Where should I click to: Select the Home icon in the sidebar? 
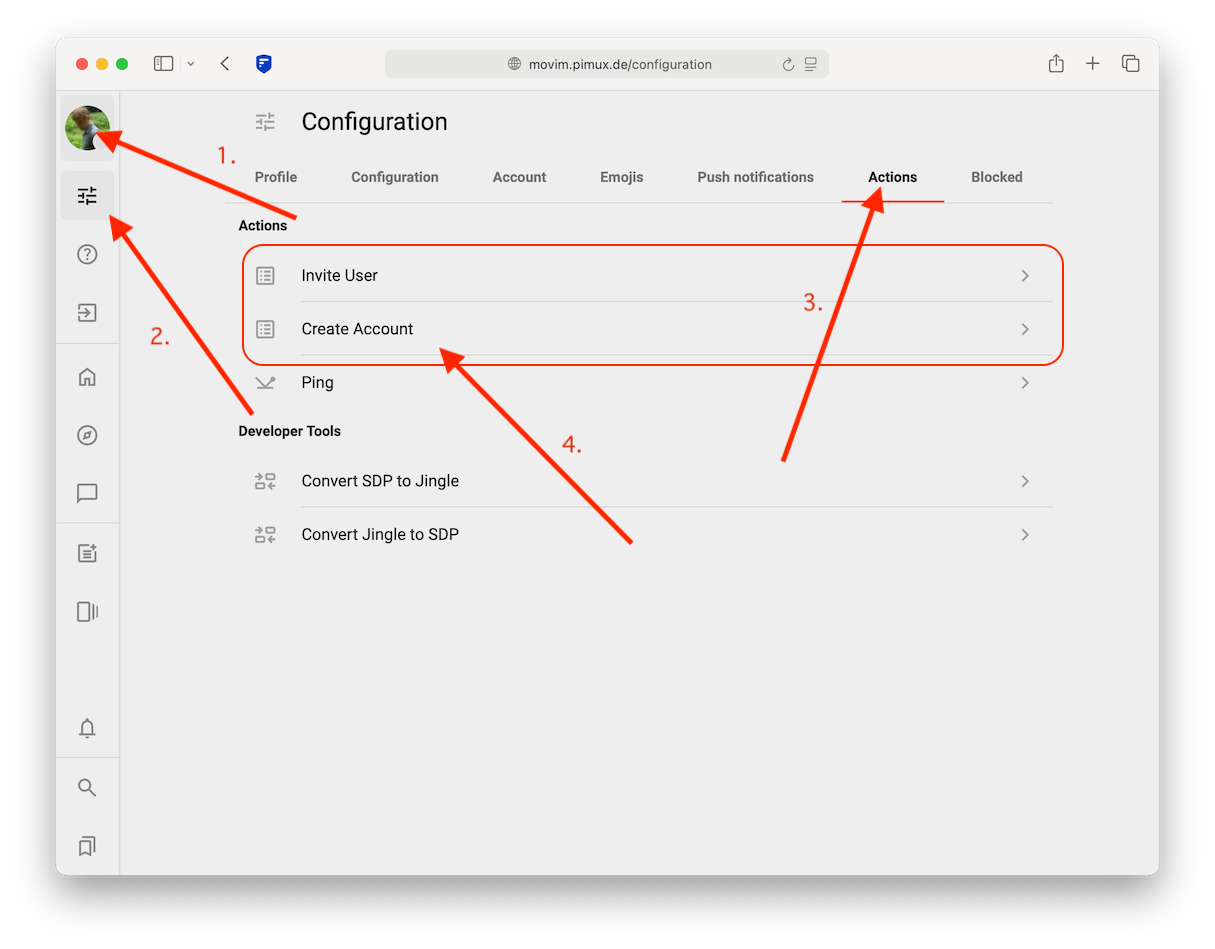pos(87,376)
